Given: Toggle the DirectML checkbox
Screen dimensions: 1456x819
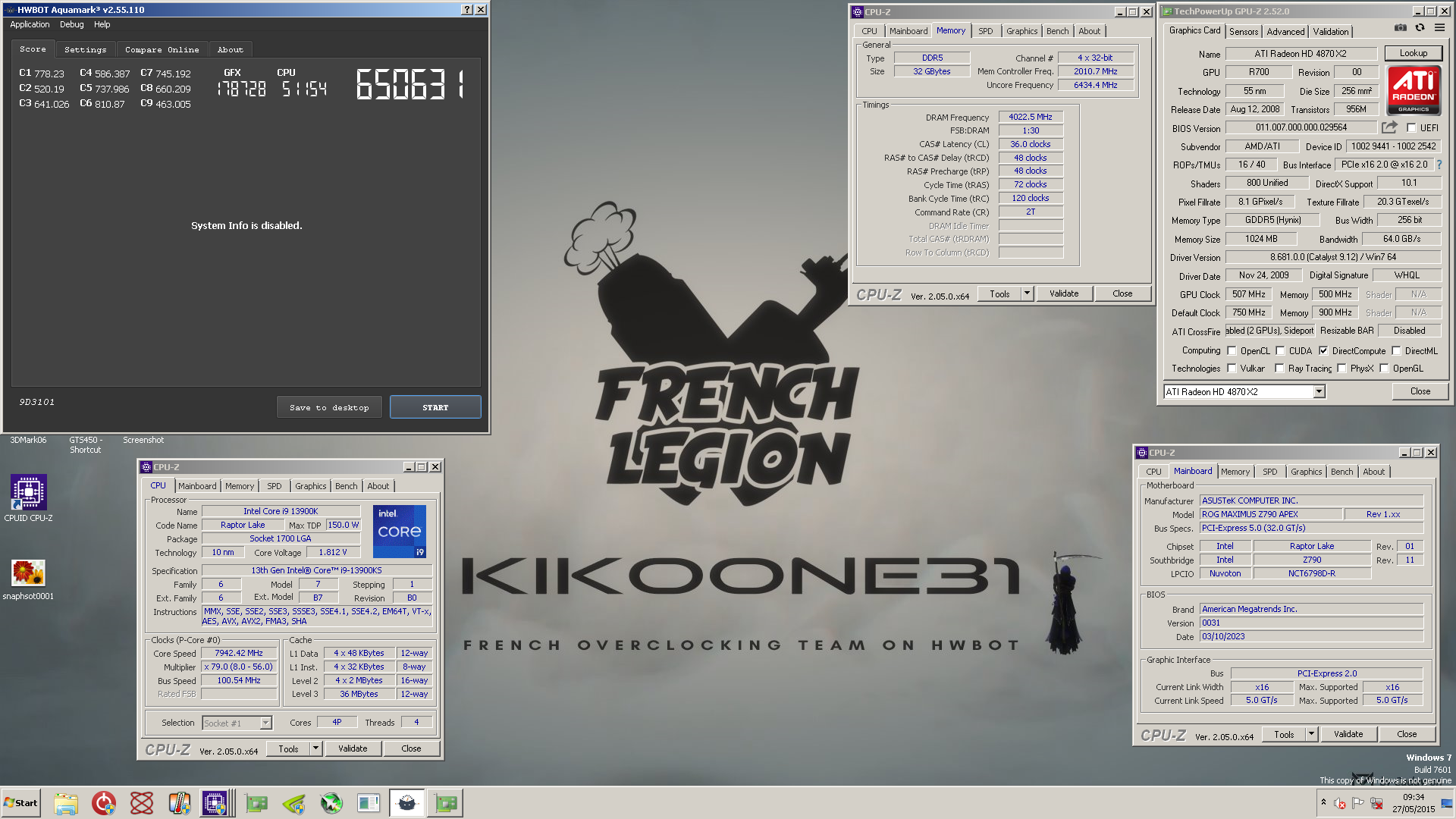Looking at the screenshot, I should pyautogui.click(x=1396, y=351).
